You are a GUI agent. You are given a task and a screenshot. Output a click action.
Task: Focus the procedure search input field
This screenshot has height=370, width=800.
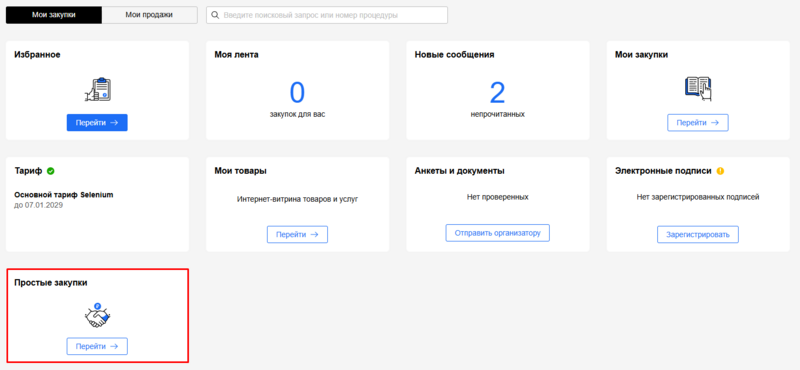(x=327, y=15)
